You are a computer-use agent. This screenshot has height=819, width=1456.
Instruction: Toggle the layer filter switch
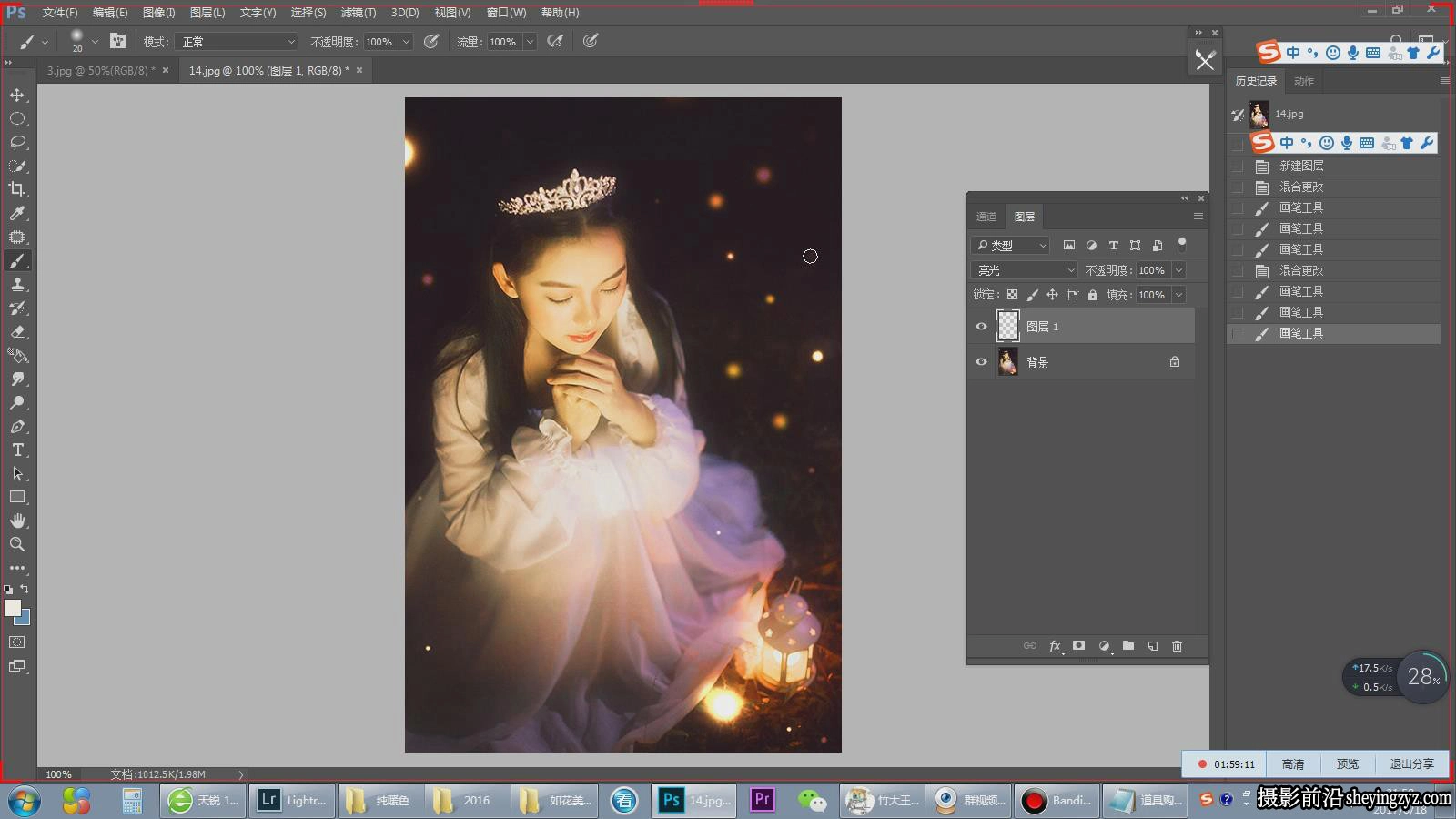point(1182,244)
